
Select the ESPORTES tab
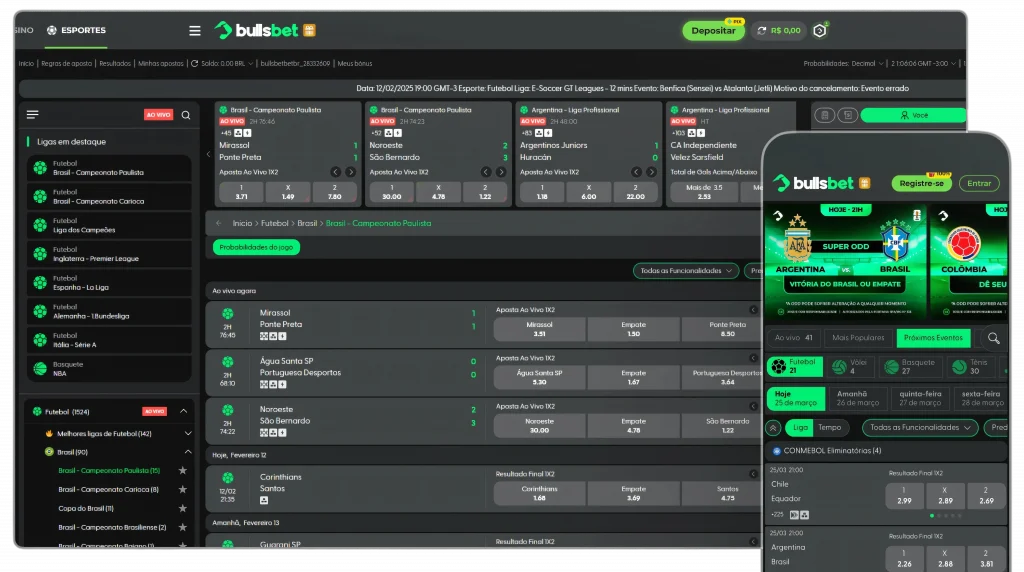[x=76, y=30]
